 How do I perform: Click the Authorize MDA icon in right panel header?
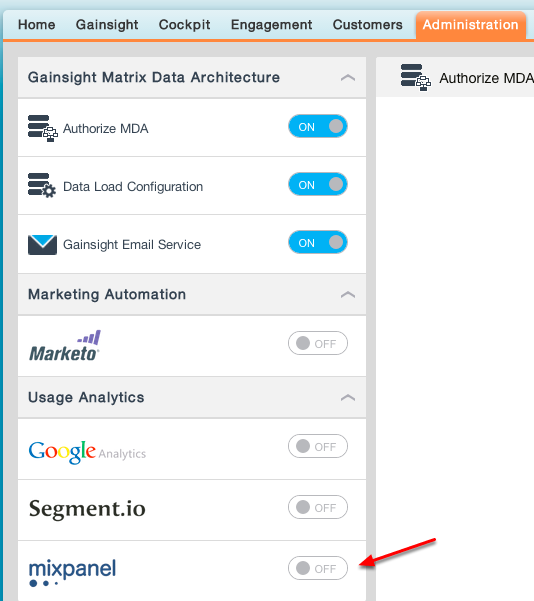click(416, 78)
